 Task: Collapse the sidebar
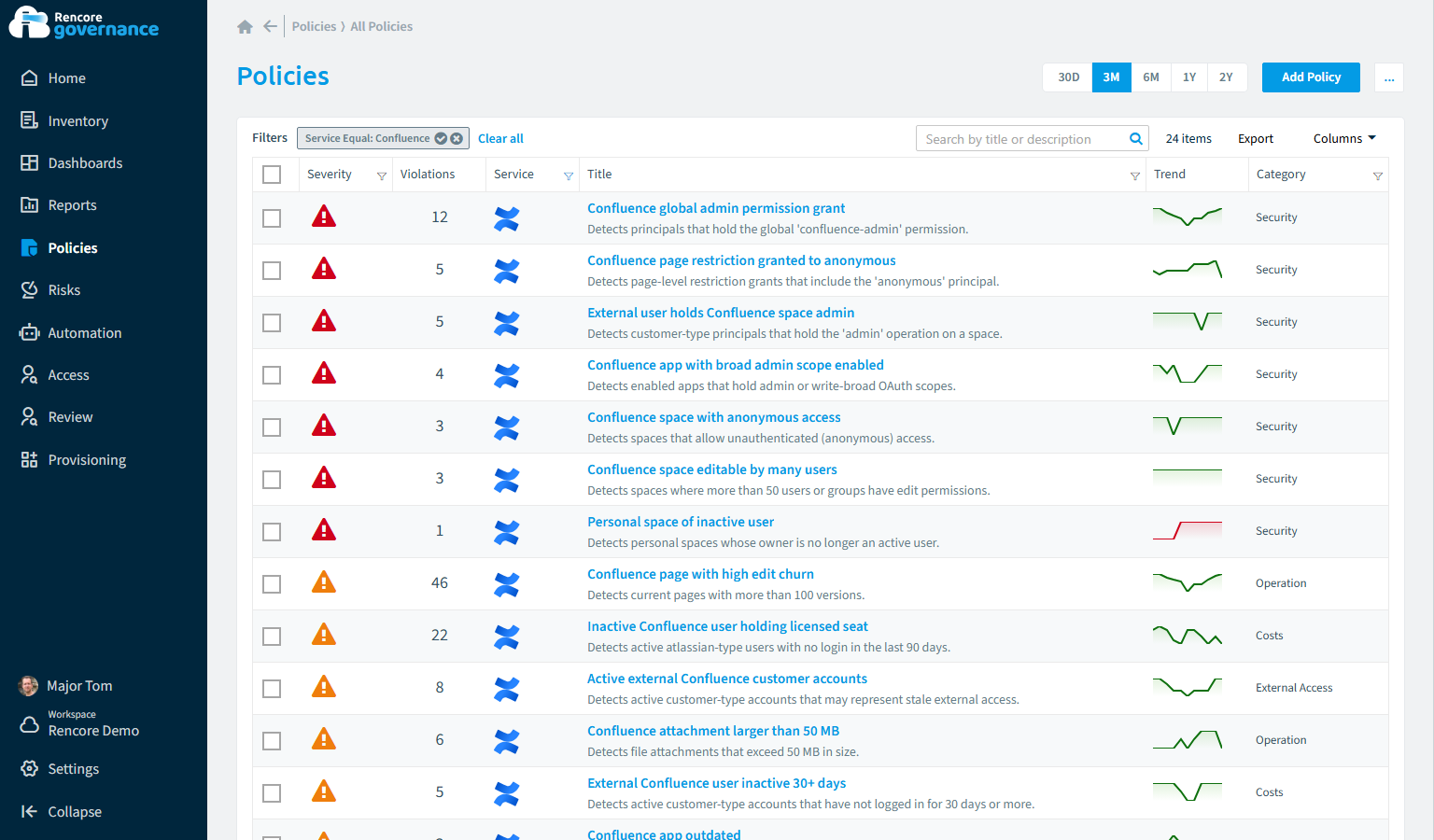(61, 811)
